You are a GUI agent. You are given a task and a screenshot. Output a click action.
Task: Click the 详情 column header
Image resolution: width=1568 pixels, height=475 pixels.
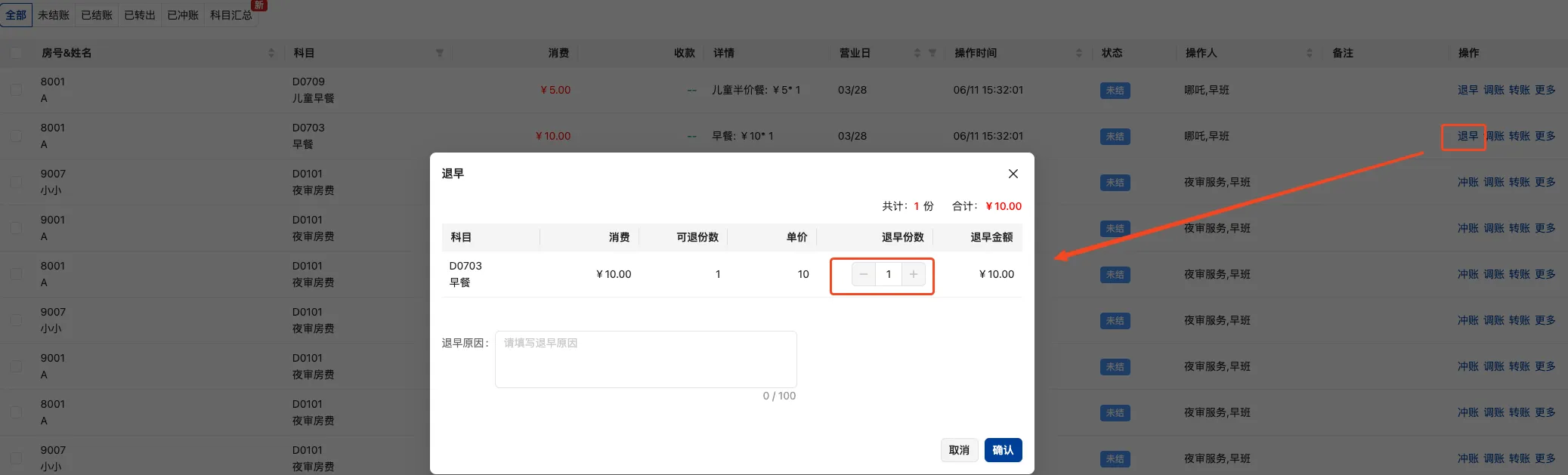[724, 53]
